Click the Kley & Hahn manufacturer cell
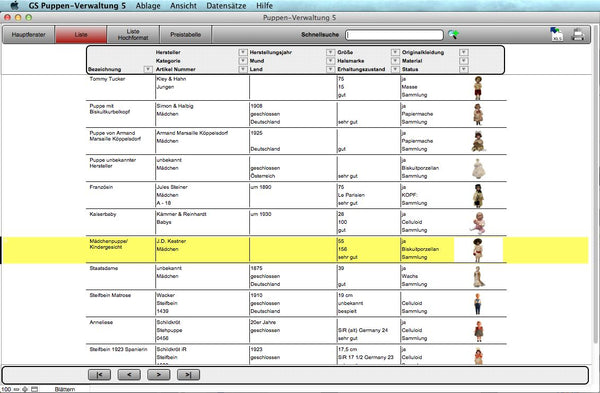This screenshot has height=393, width=600. 171,79
